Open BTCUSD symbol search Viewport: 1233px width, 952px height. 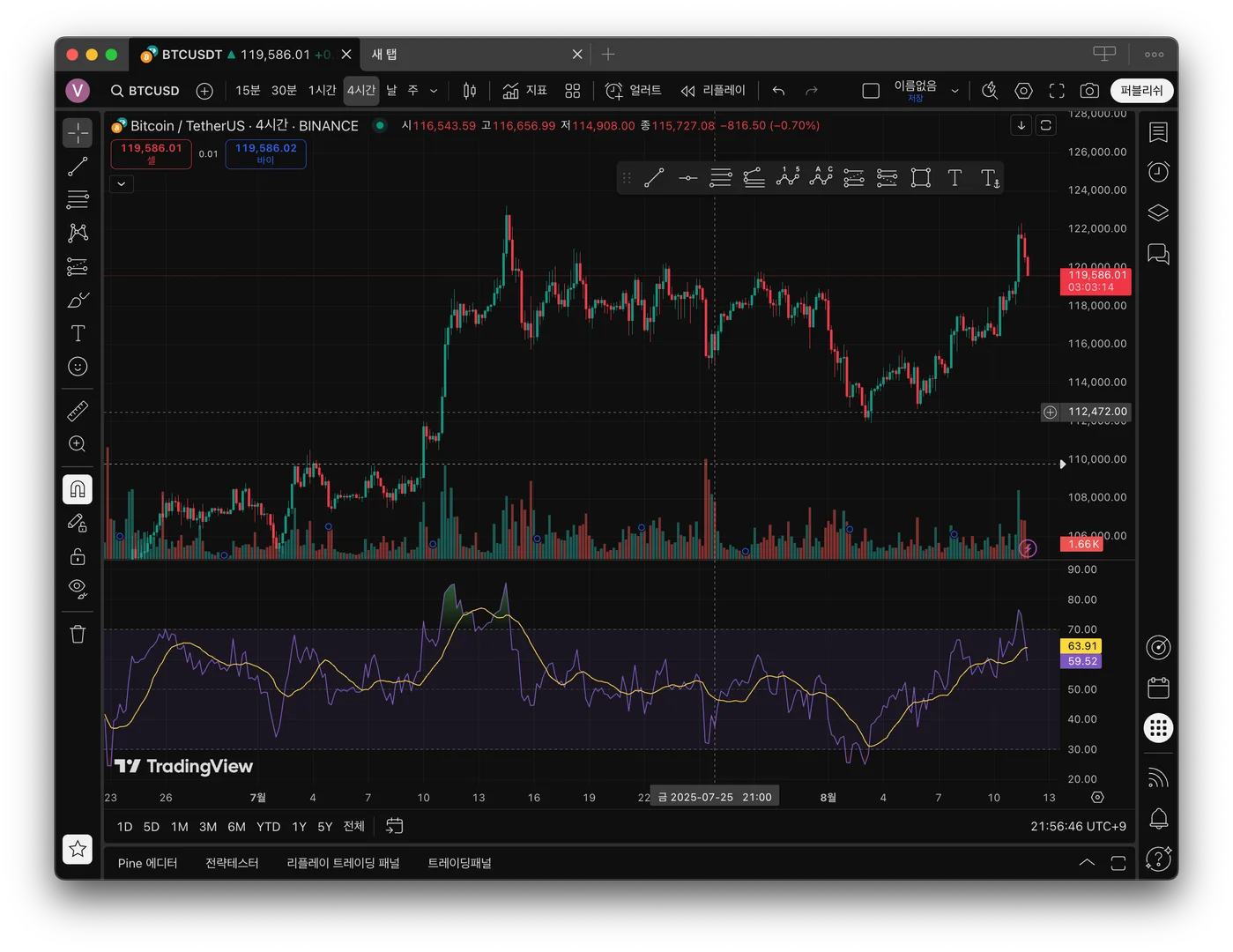(145, 91)
